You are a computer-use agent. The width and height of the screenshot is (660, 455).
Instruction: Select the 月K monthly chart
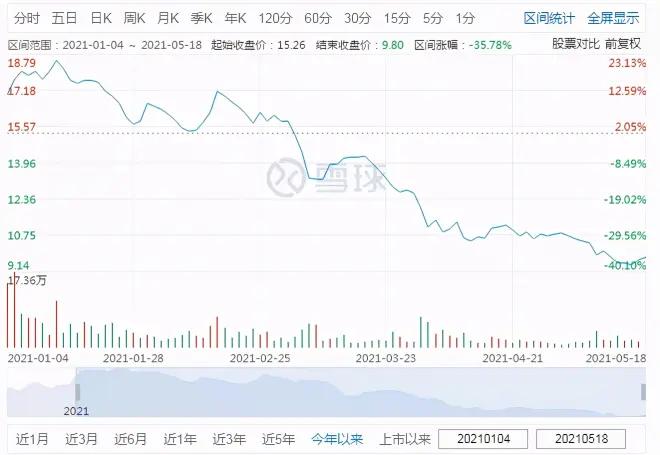(x=167, y=18)
